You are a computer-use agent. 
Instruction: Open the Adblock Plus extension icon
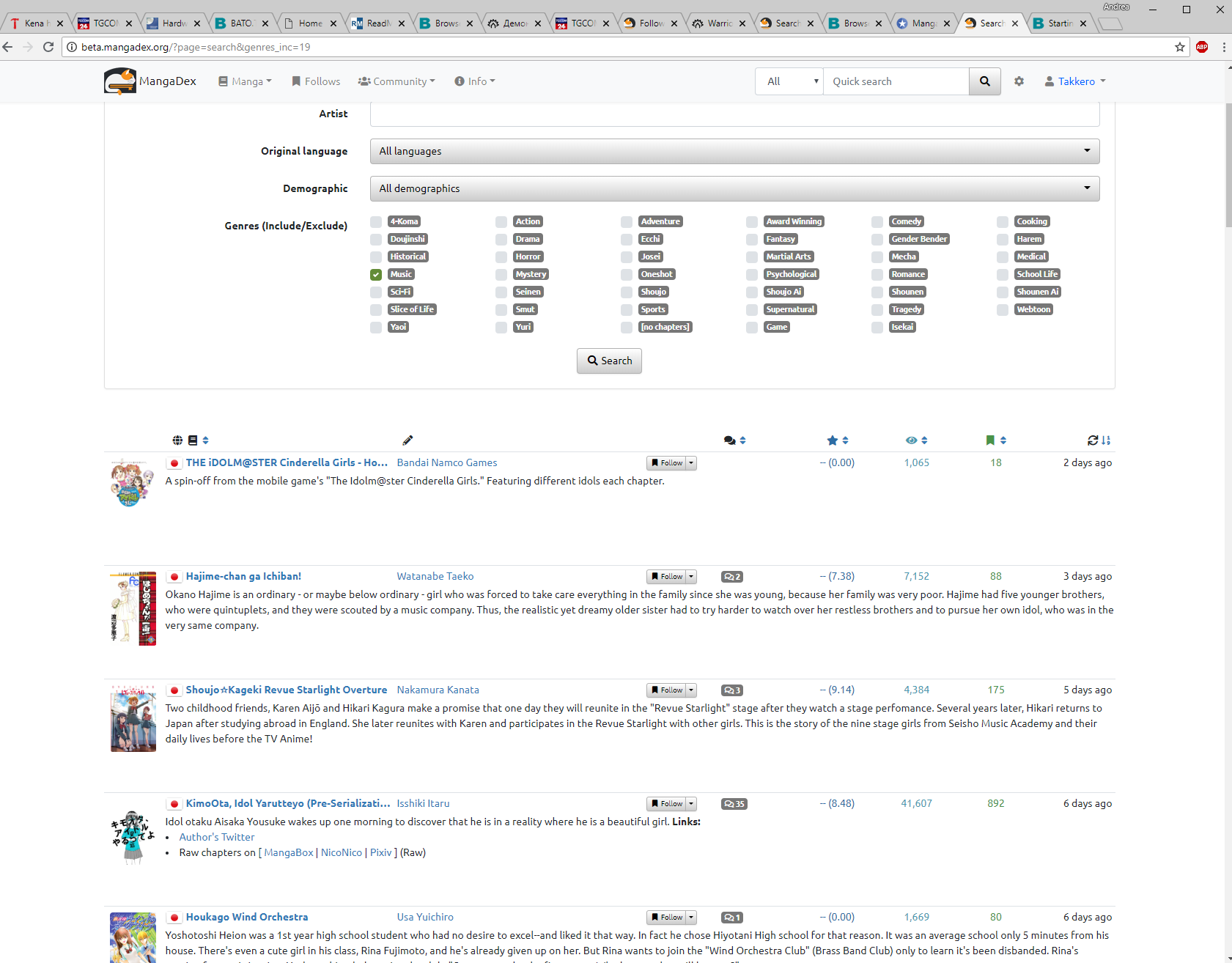(x=1202, y=47)
